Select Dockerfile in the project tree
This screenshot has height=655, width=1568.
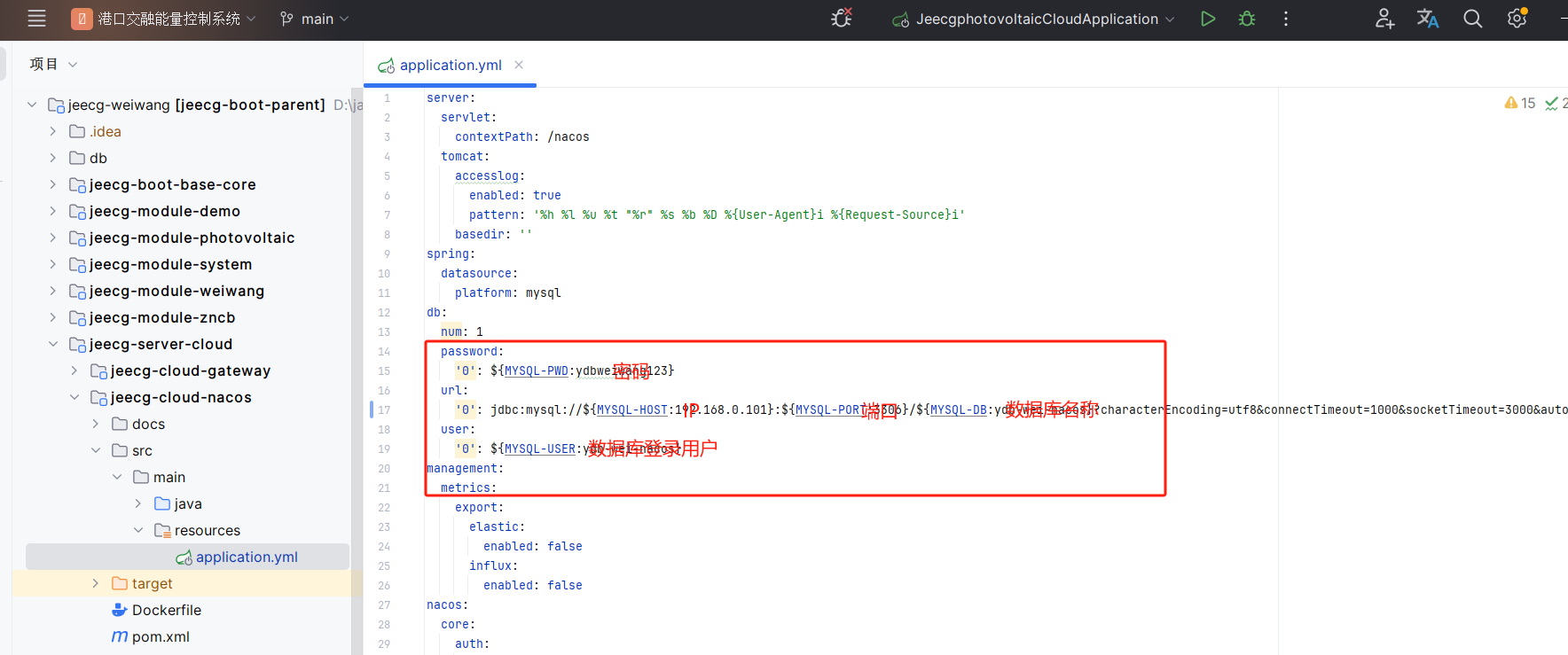(x=166, y=610)
